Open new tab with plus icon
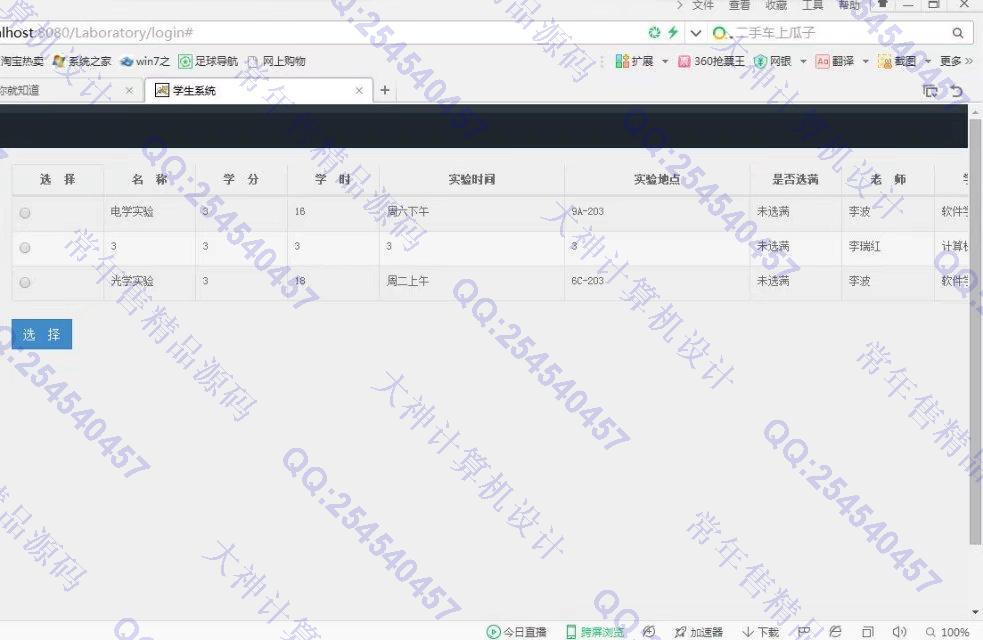This screenshot has width=983, height=640. pyautogui.click(x=385, y=91)
